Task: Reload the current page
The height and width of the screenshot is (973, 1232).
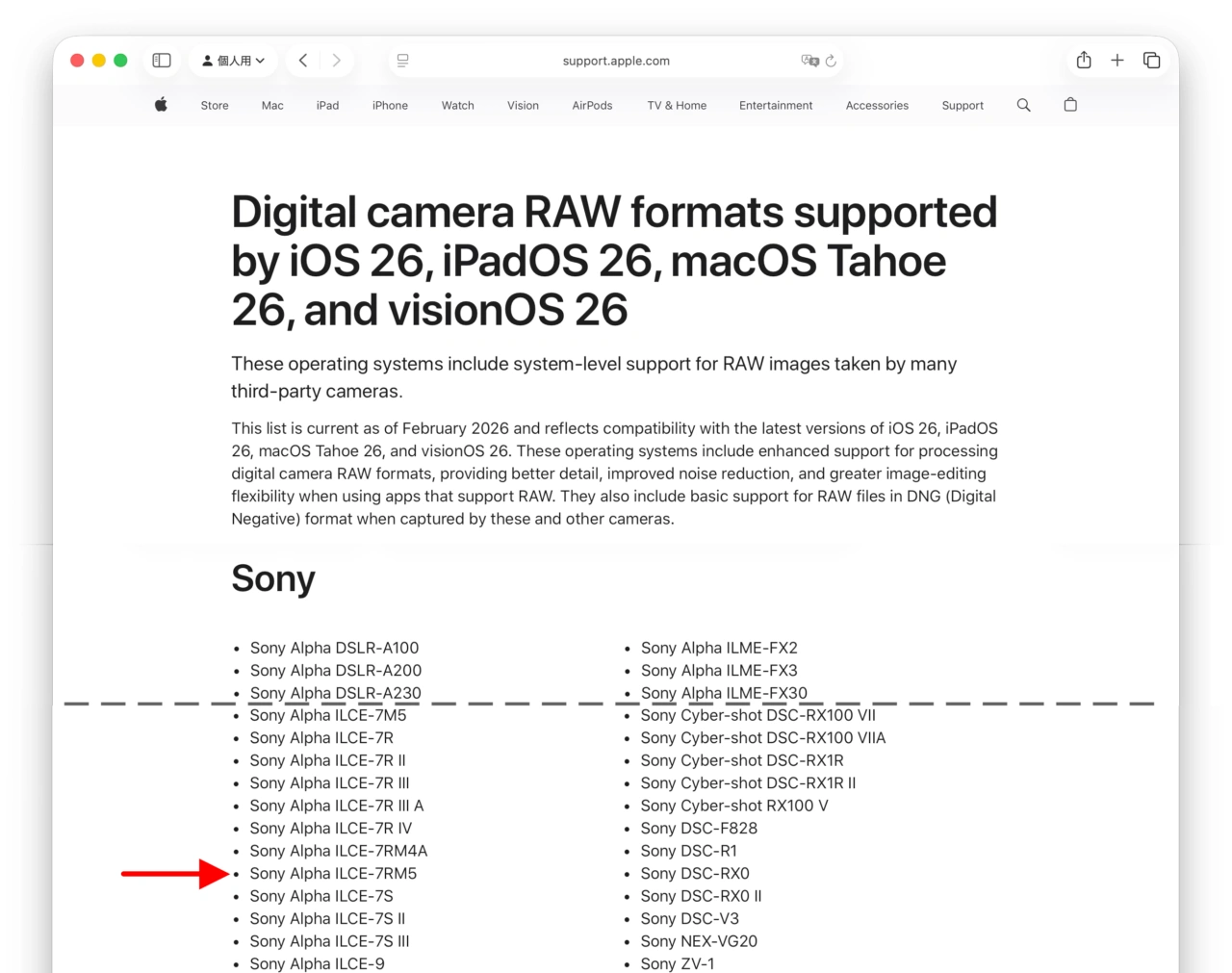Action: pos(832,61)
